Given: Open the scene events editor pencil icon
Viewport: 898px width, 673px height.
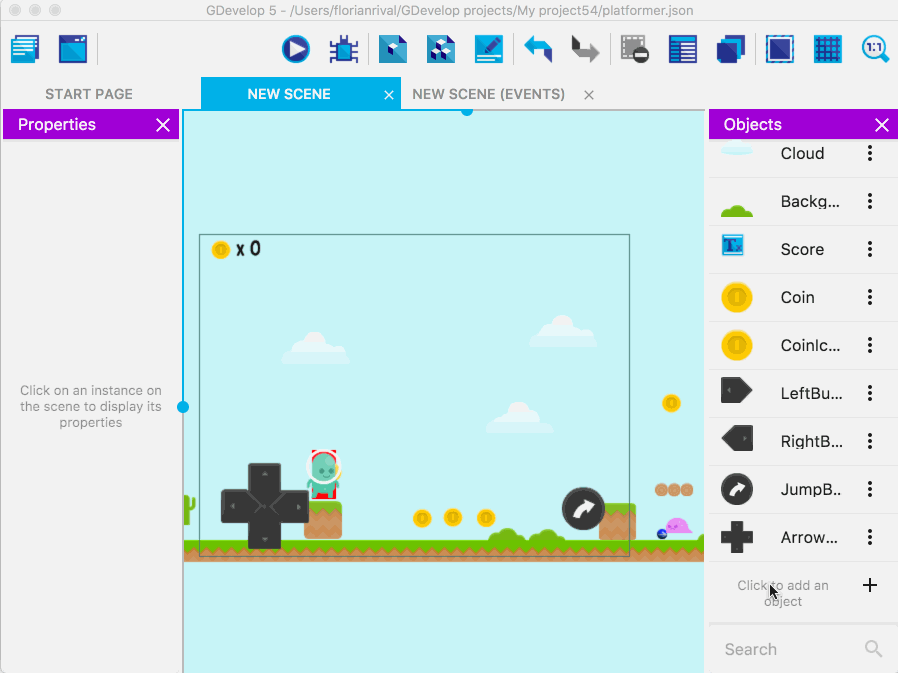Looking at the screenshot, I should pyautogui.click(x=488, y=49).
